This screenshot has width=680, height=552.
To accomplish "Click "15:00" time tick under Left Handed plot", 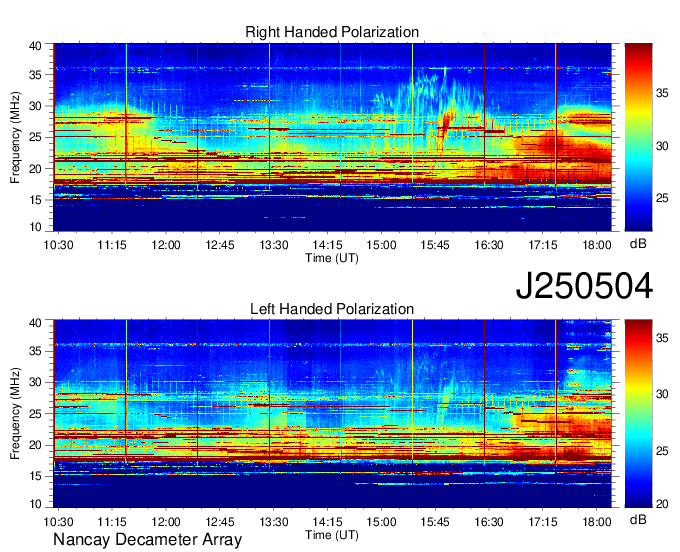I will (381, 522).
